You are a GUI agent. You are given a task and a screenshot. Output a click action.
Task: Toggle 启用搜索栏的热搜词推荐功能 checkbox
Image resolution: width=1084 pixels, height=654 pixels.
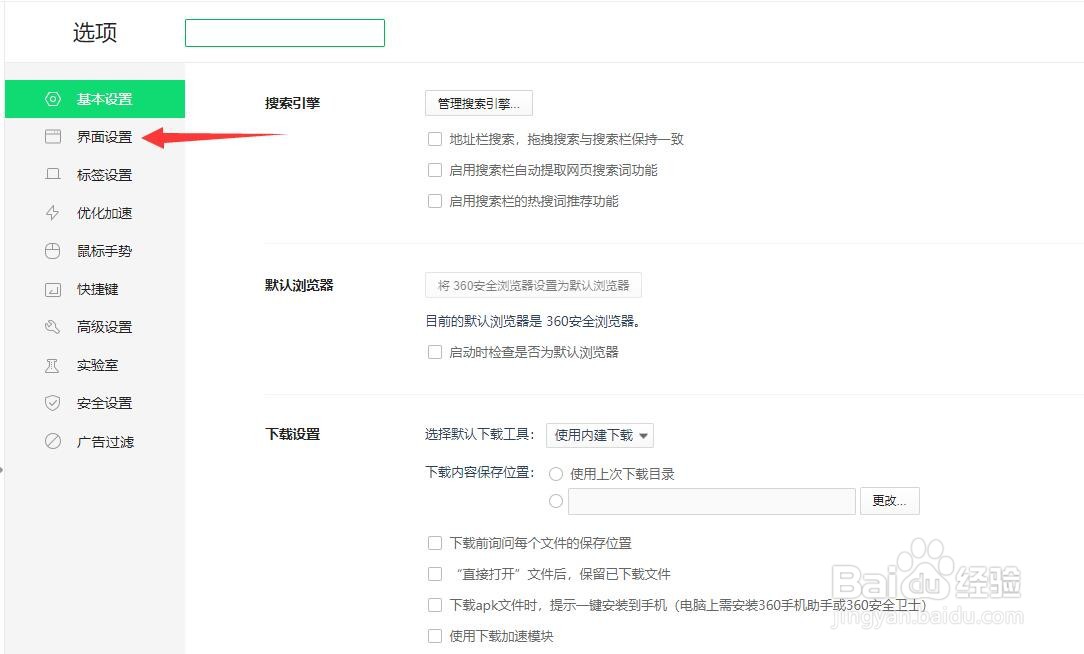435,201
